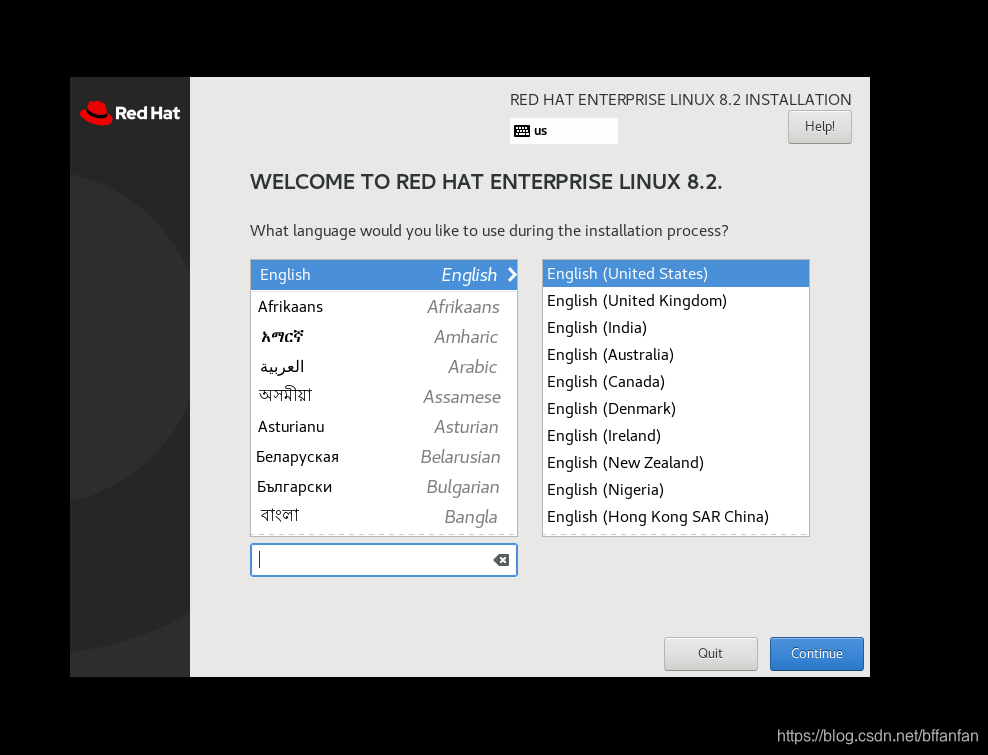Choose English (India) locale
This screenshot has height=755, width=988.
point(675,328)
